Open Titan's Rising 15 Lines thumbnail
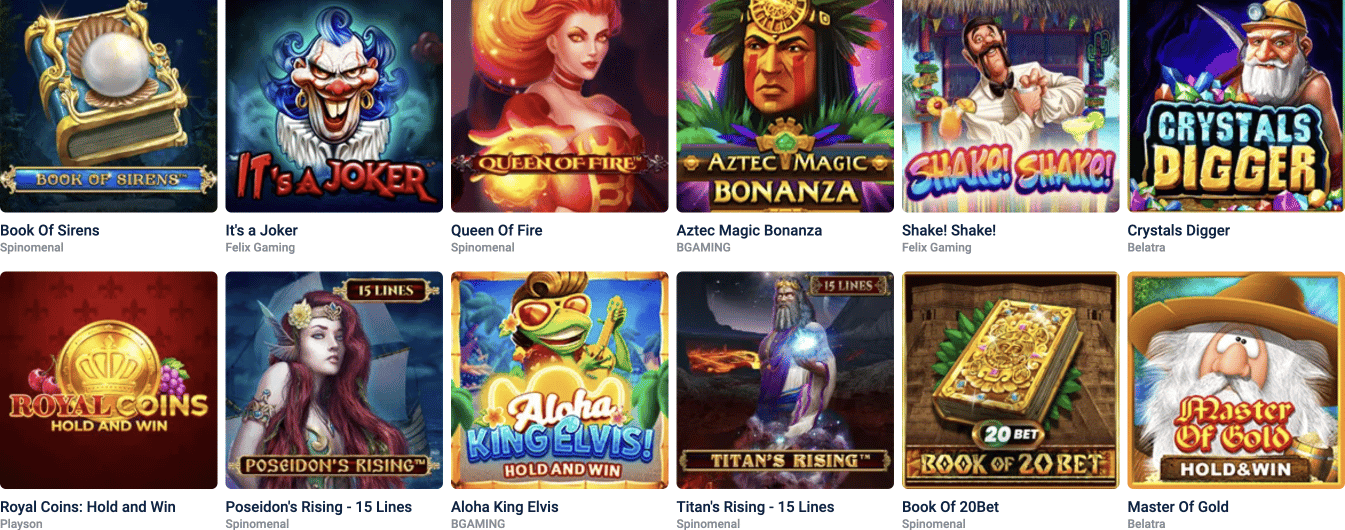 785,380
